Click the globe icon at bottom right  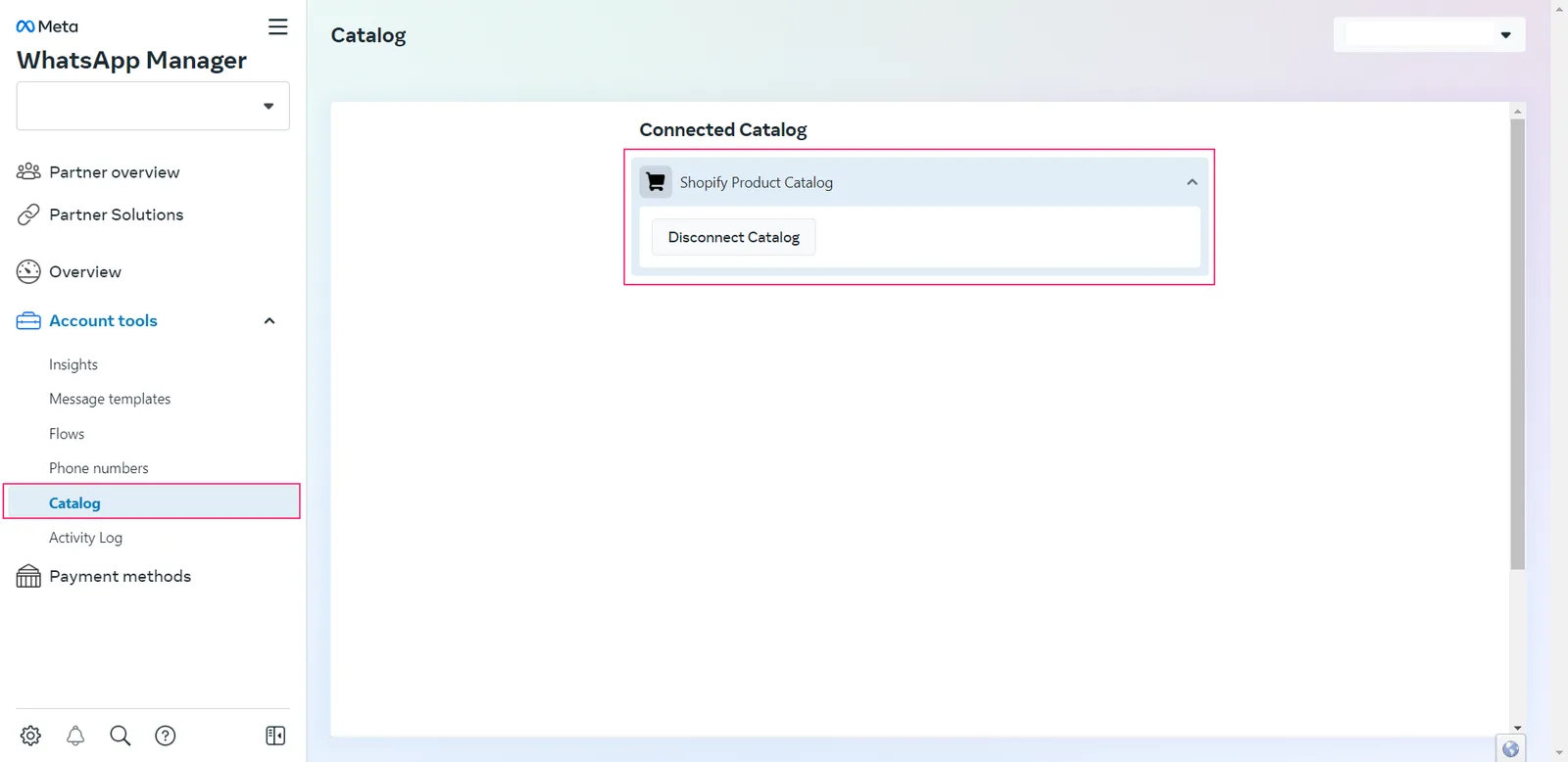[x=1510, y=749]
